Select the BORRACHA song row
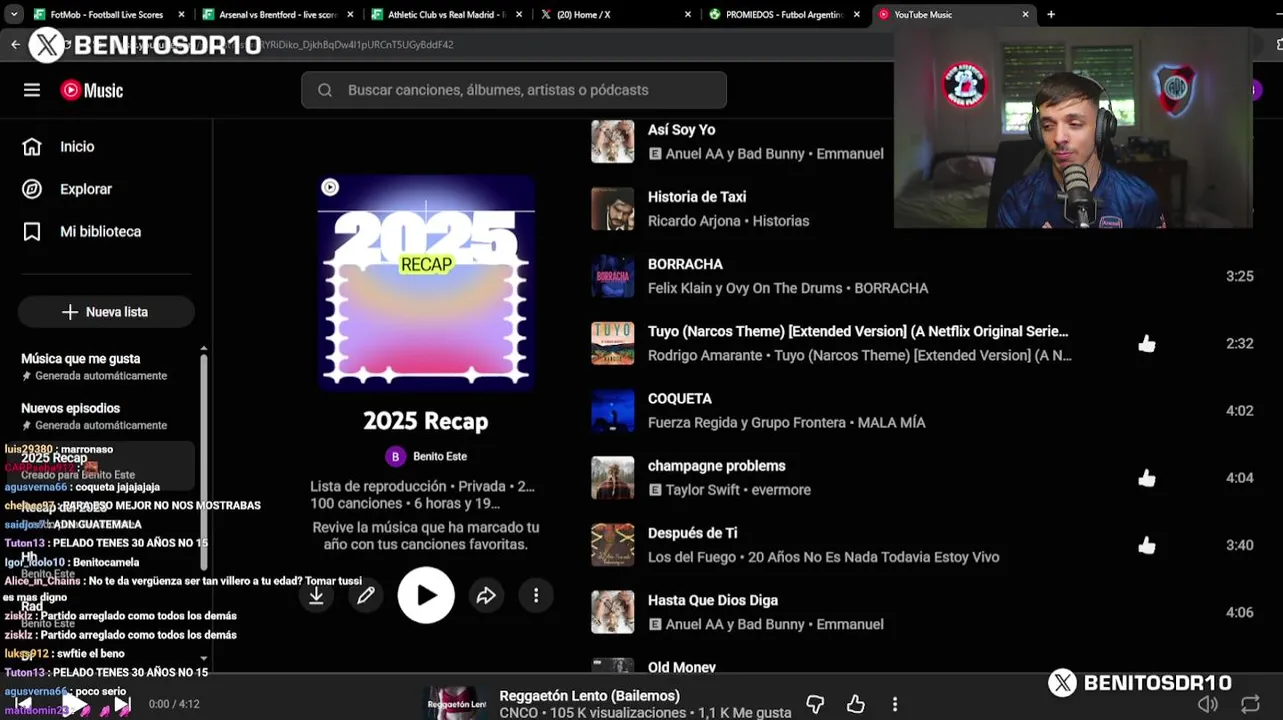This screenshot has height=720, width=1283. pyautogui.click(x=922, y=276)
